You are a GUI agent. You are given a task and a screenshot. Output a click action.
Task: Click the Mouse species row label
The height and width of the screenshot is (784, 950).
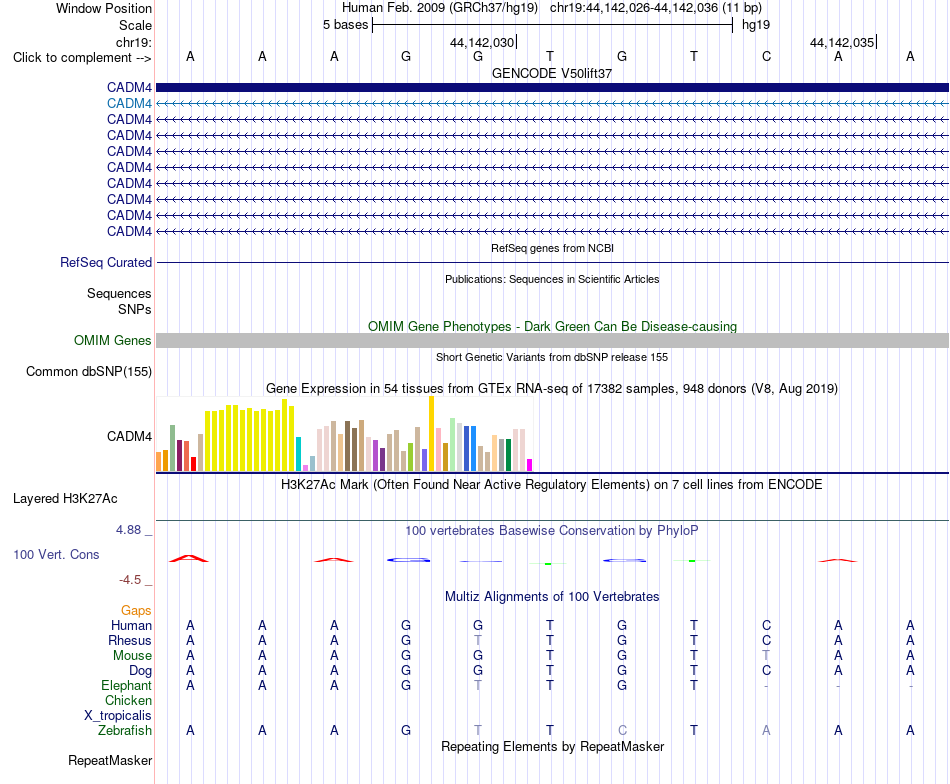132,656
